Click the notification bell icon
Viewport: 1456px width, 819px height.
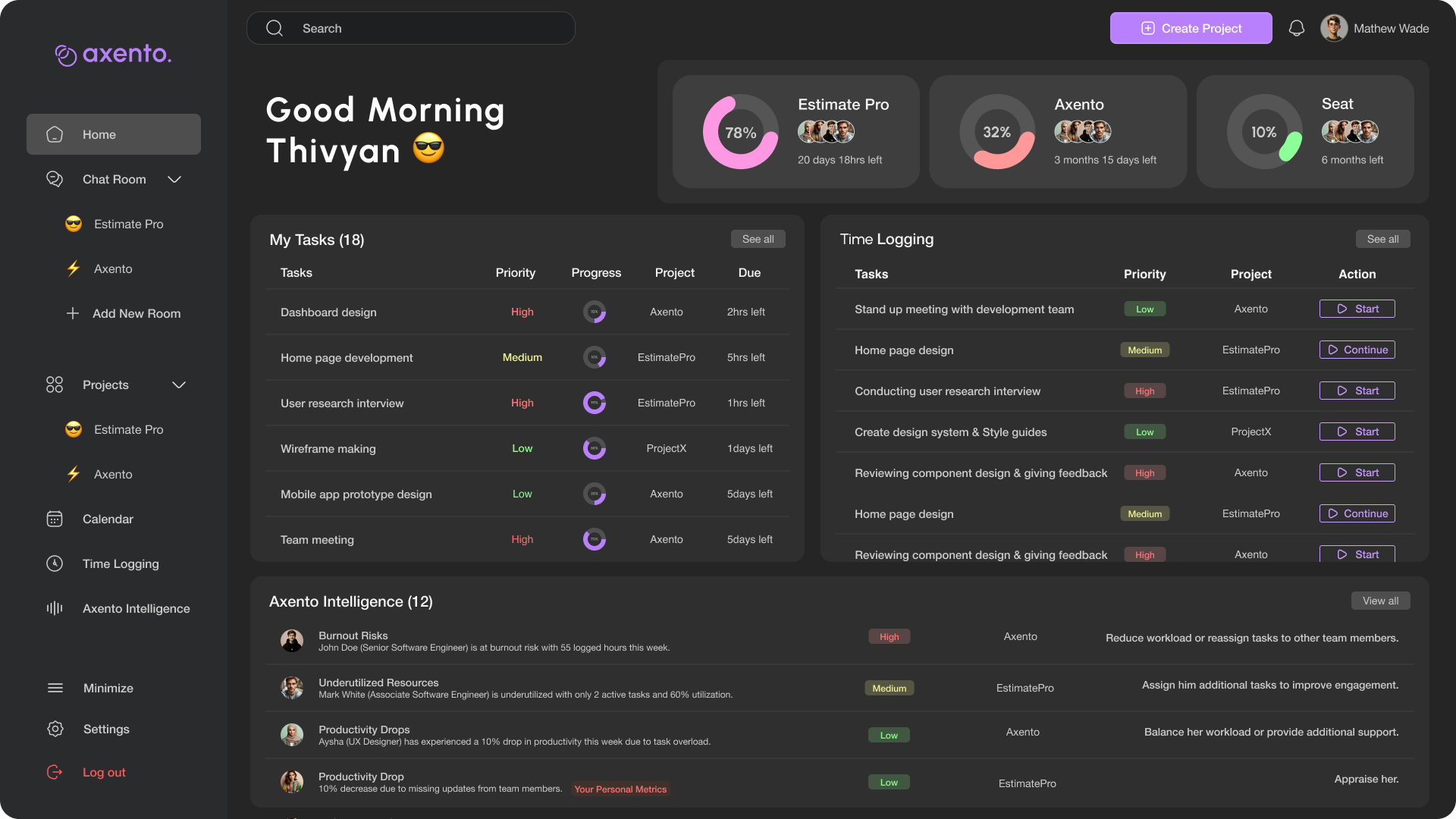(x=1297, y=28)
